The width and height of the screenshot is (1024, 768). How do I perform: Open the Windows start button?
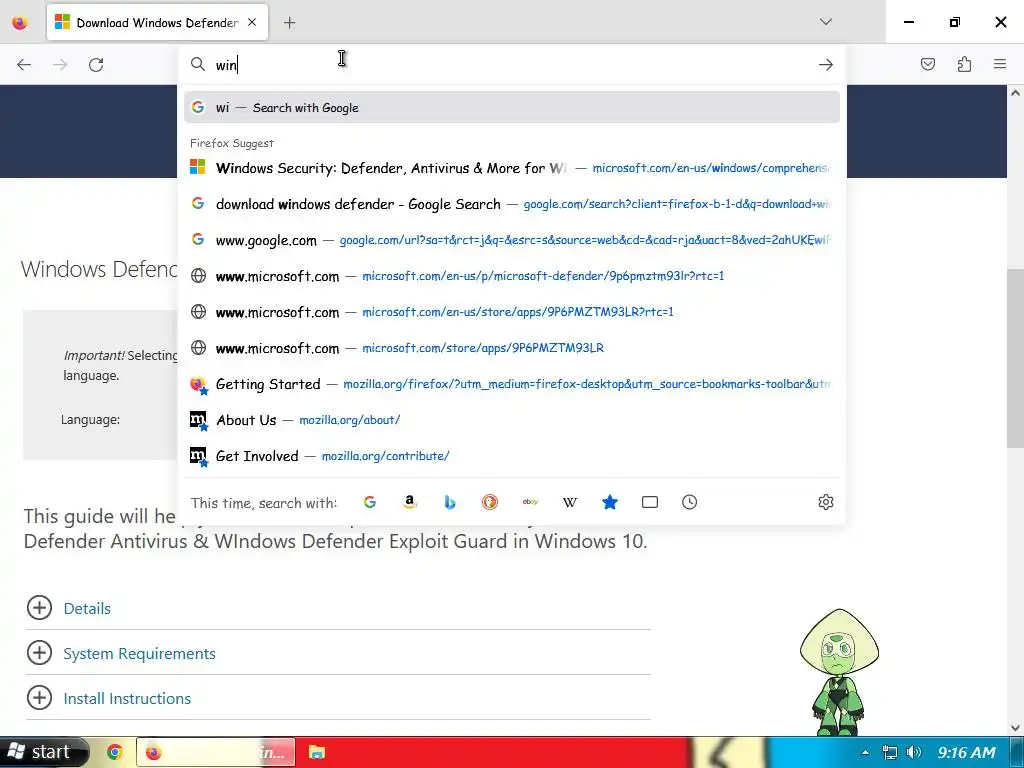44,752
